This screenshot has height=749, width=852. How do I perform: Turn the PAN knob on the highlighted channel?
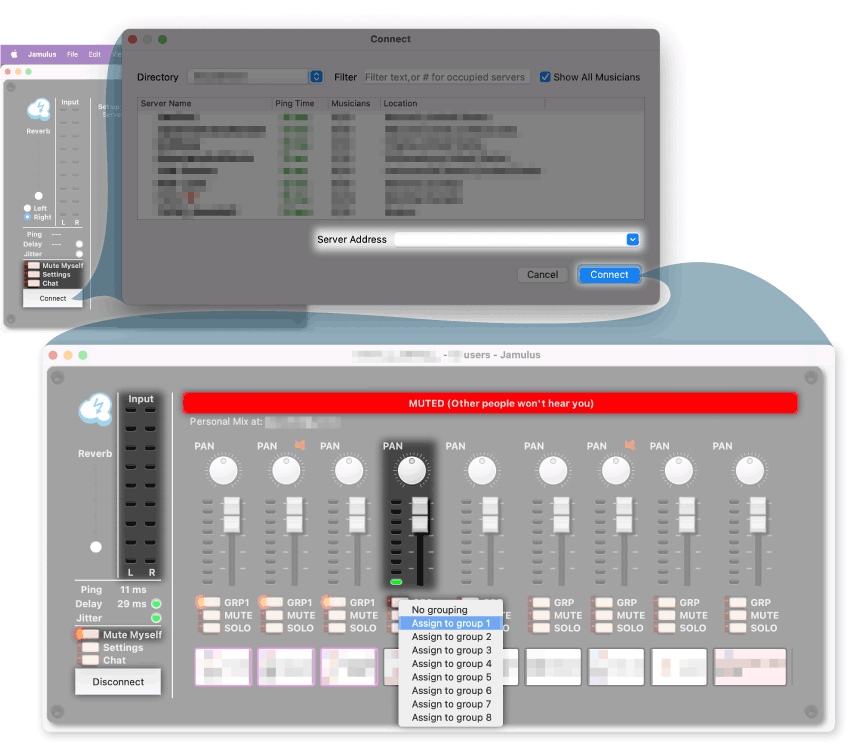(411, 470)
